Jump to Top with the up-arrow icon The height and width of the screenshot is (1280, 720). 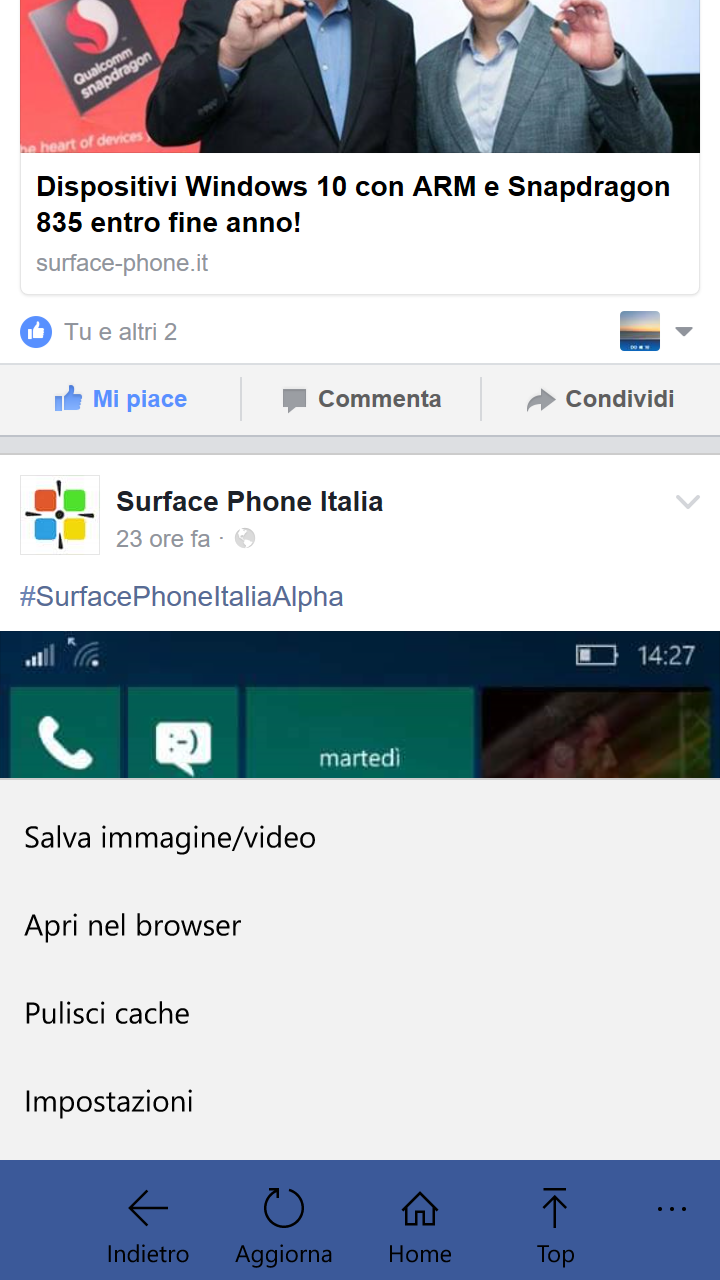(x=554, y=1208)
